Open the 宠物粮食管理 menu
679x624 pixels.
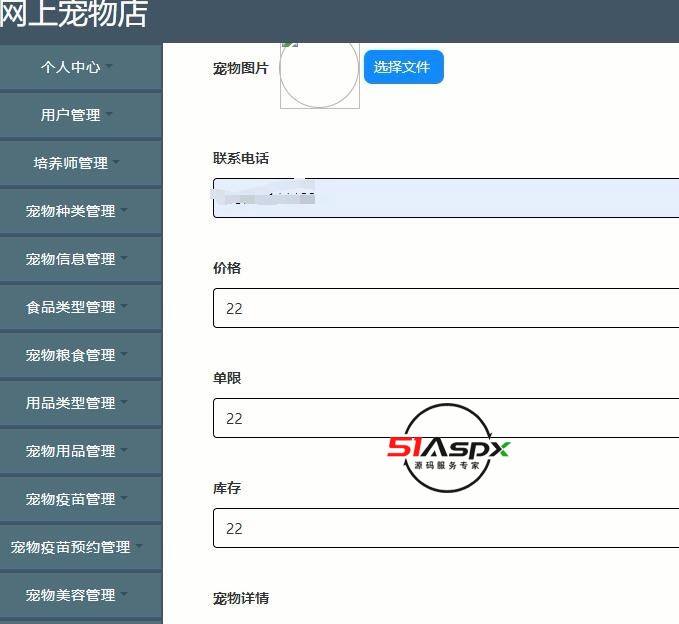(x=81, y=356)
